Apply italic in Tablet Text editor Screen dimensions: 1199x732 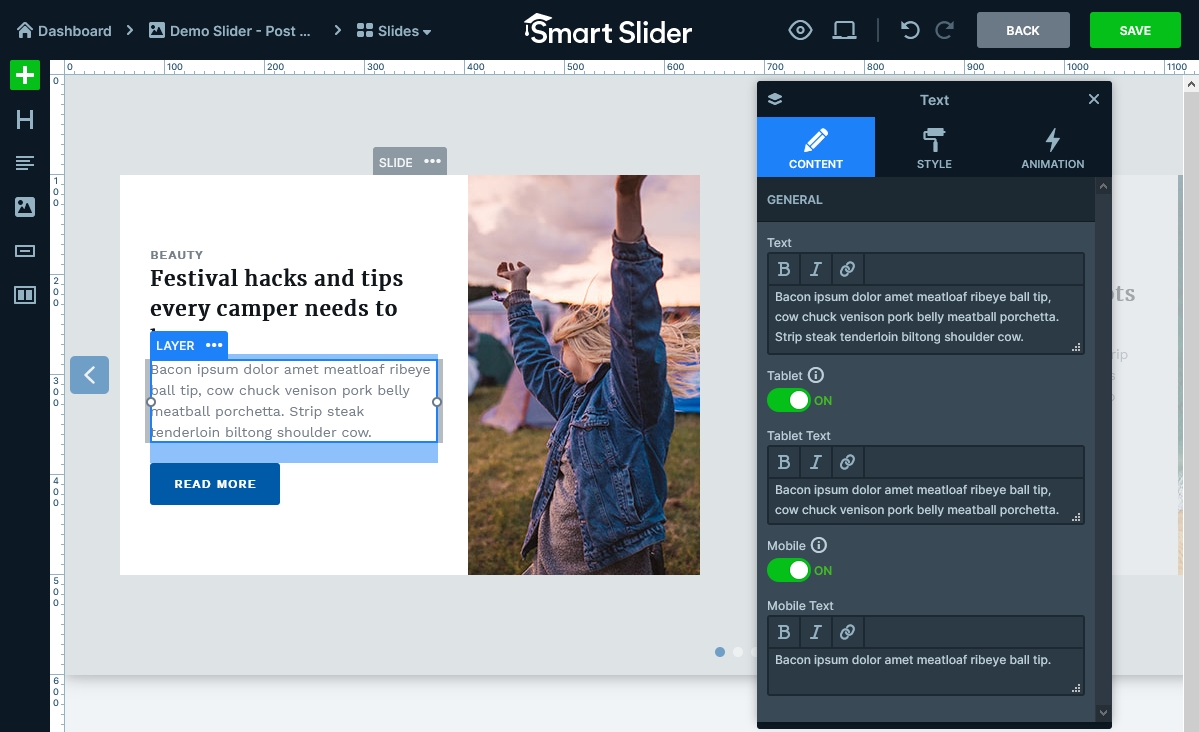tap(815, 462)
